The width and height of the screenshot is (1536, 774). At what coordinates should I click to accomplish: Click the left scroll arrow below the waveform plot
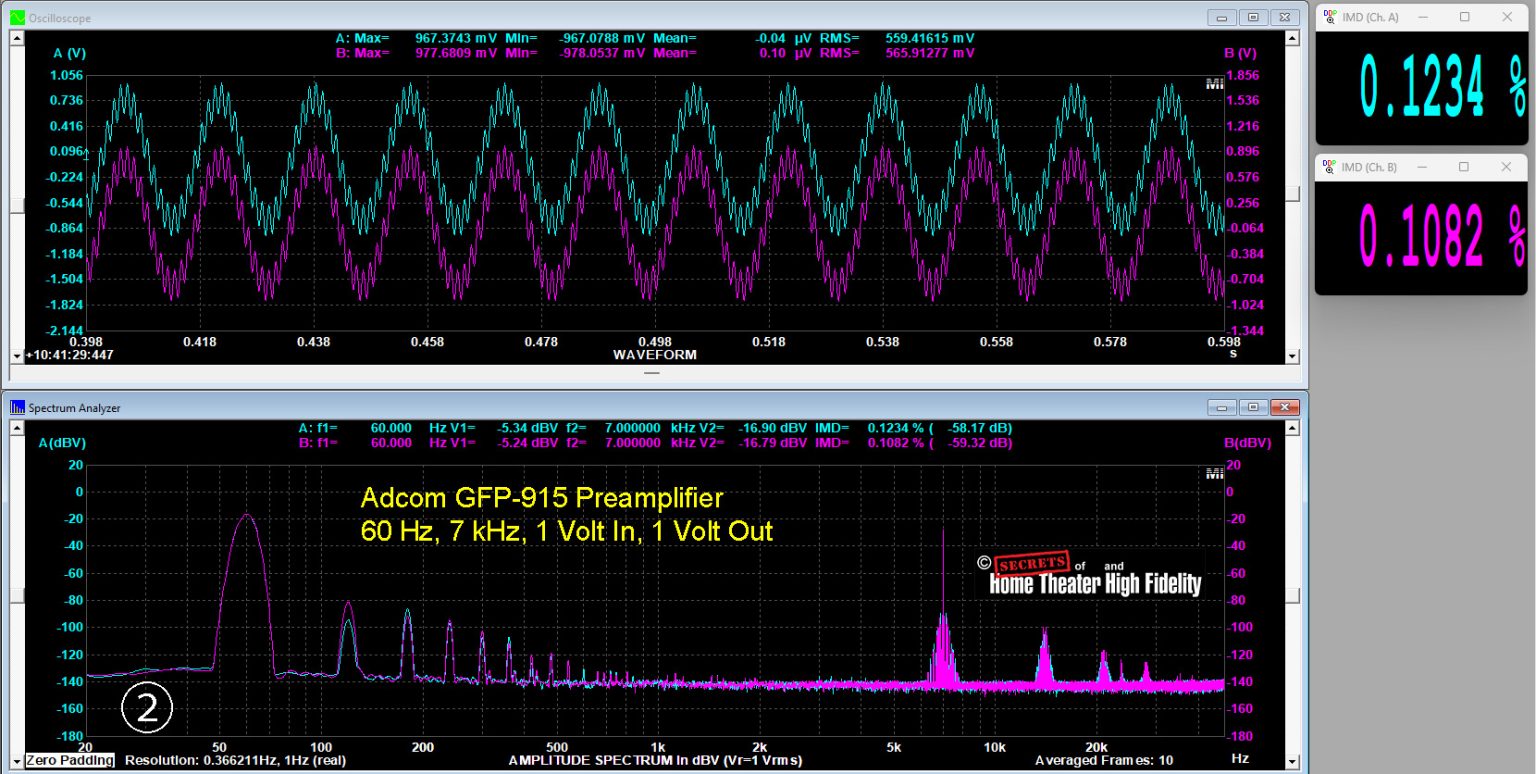[16, 354]
